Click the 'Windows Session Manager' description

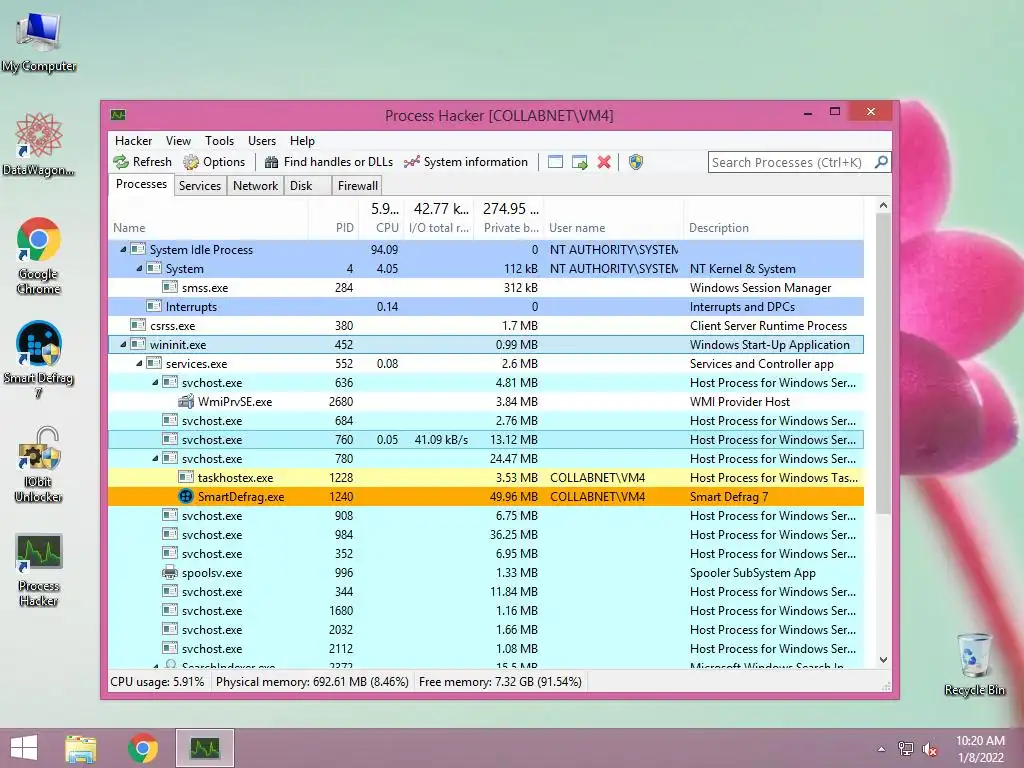[760, 287]
